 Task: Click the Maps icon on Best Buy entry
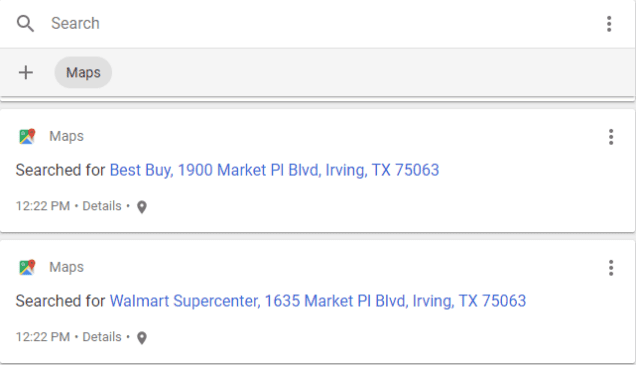(x=27, y=136)
